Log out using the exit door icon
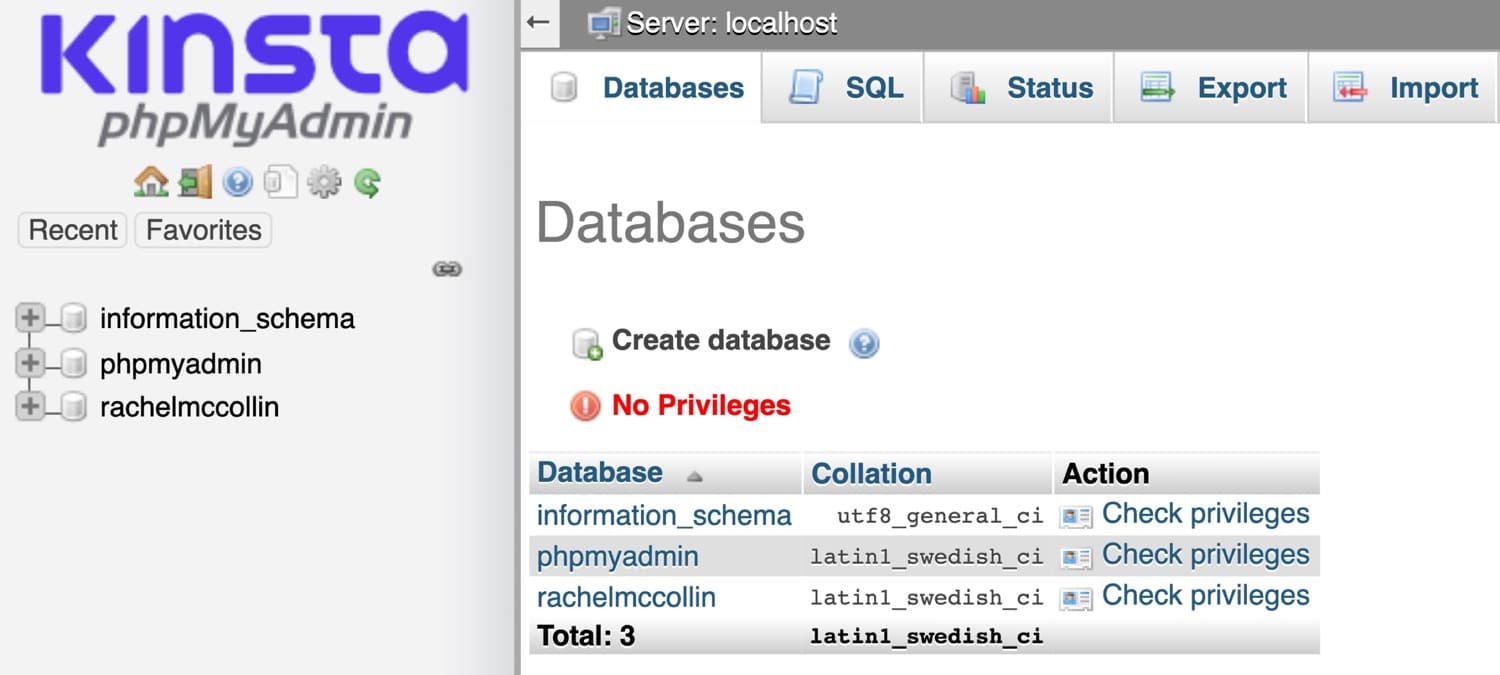 [192, 182]
